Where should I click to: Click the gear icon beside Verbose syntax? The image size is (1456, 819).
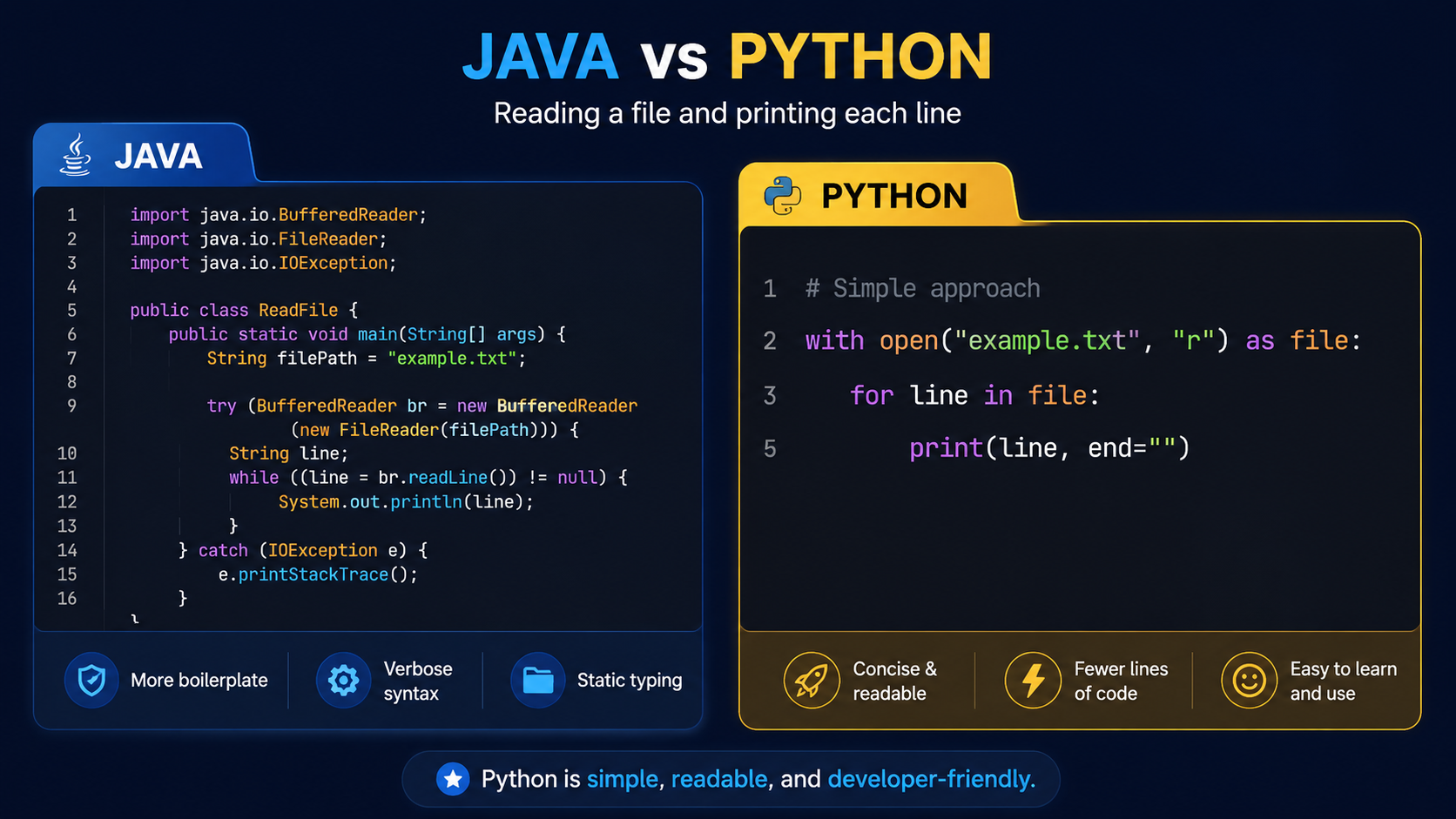click(x=343, y=680)
